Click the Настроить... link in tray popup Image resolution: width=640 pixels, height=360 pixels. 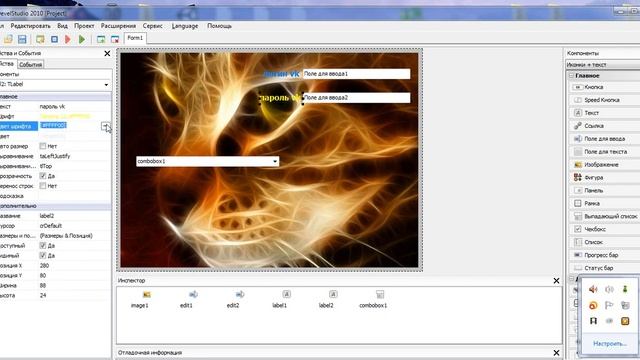pos(610,344)
